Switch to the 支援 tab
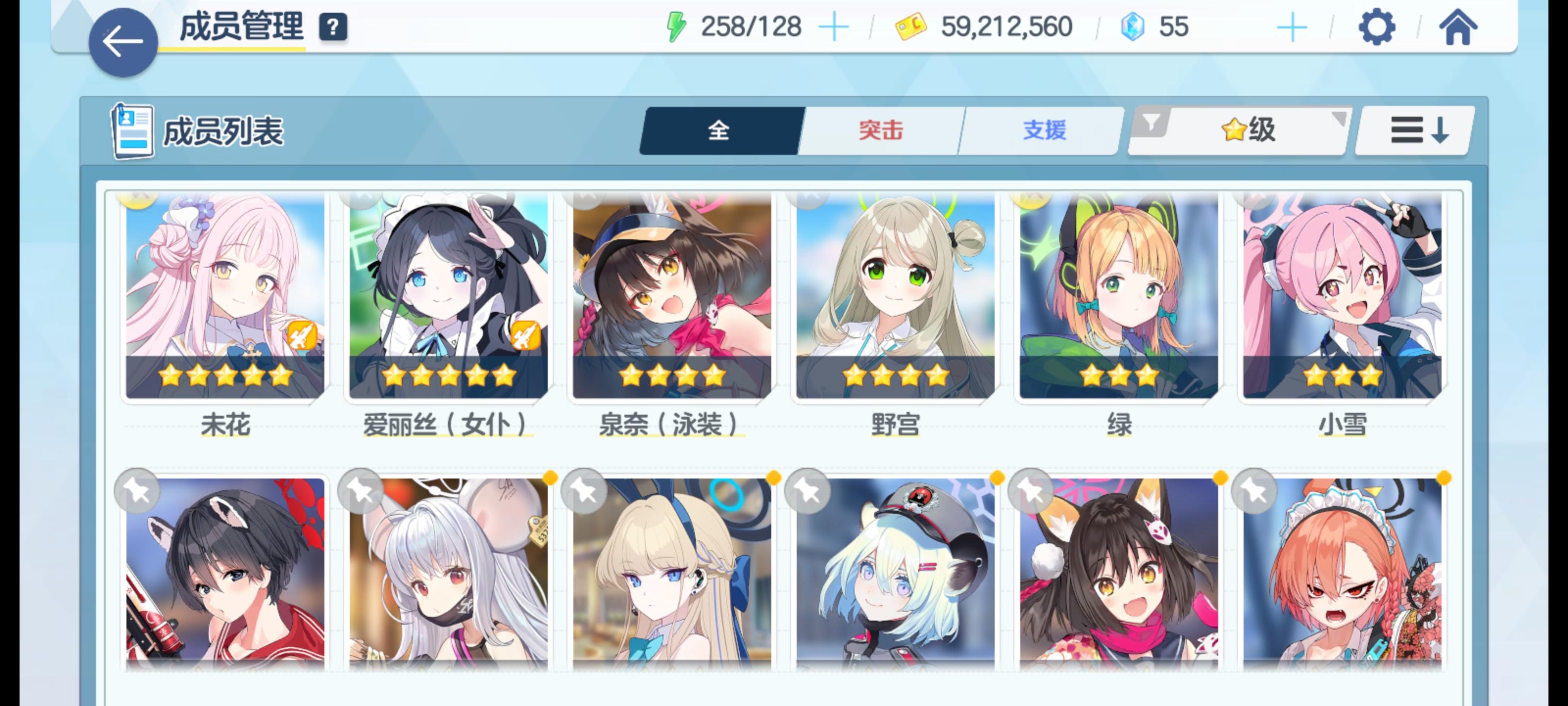The width and height of the screenshot is (1568, 706). 1044,130
